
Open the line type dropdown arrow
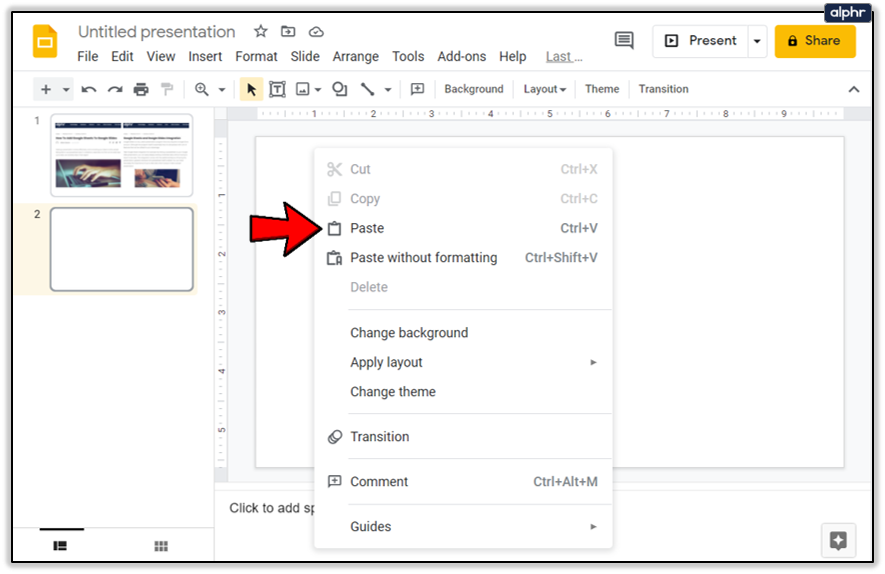pos(388,90)
